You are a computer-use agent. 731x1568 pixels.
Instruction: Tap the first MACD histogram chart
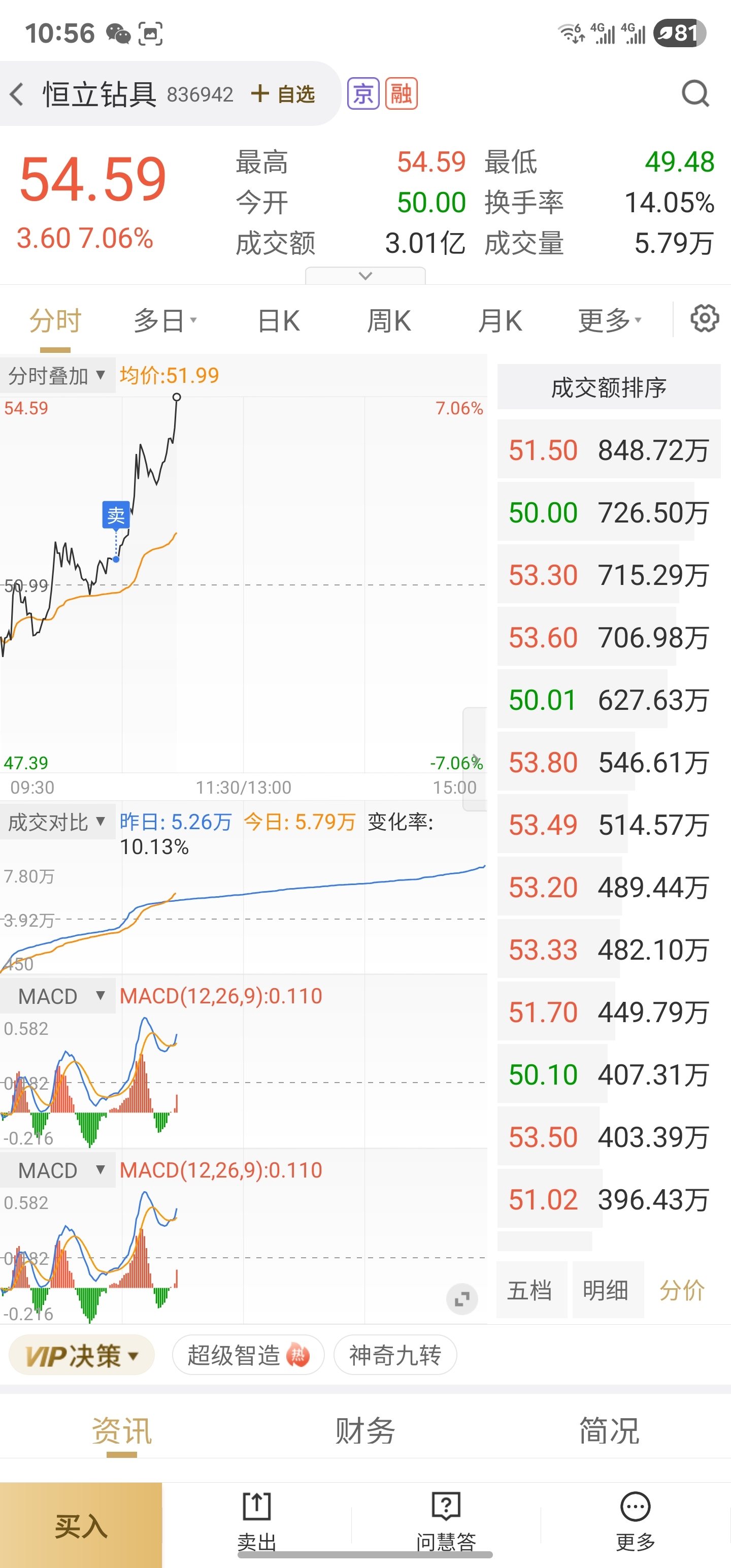click(244, 1081)
